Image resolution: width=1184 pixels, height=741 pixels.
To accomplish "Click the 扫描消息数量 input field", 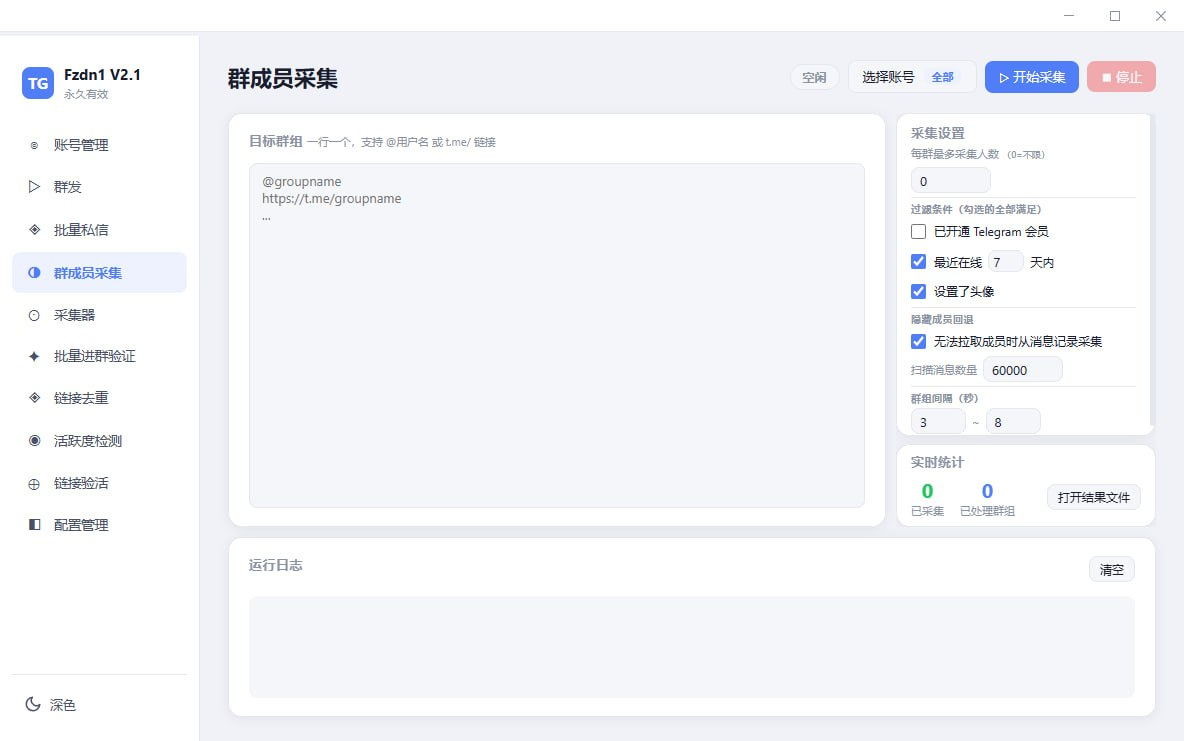I will tap(1022, 369).
